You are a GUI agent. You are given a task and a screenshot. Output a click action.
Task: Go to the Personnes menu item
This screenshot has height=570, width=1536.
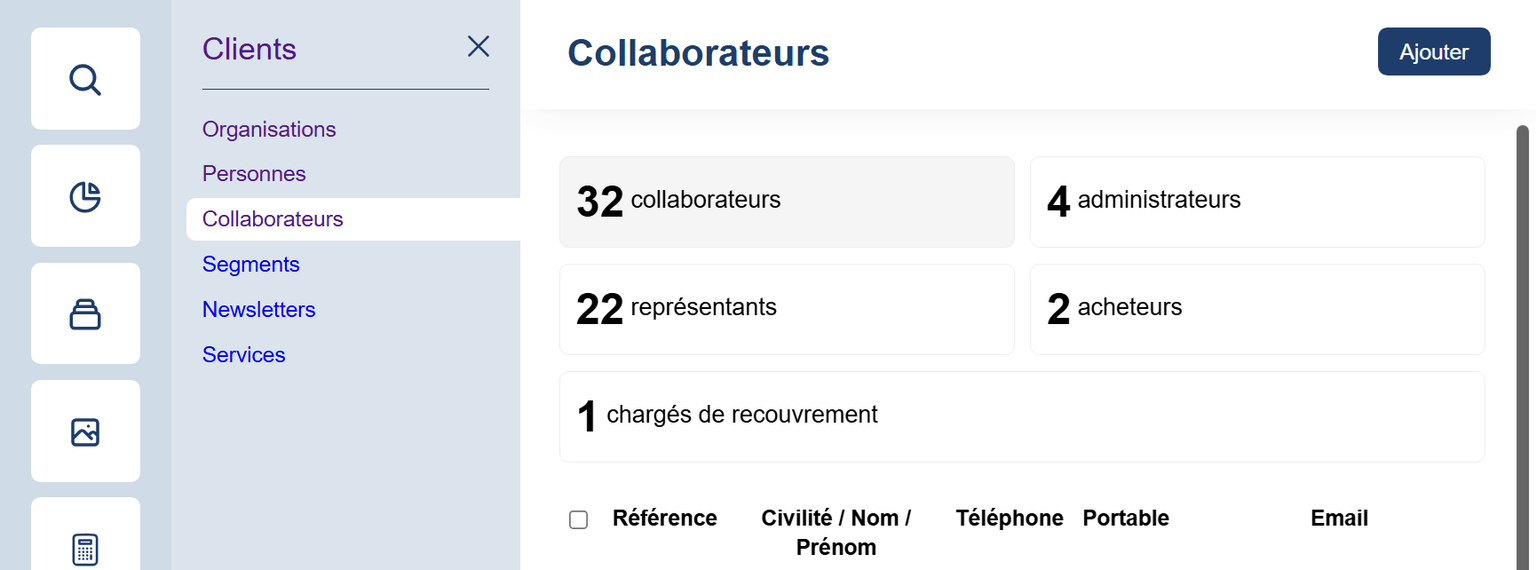(x=254, y=174)
